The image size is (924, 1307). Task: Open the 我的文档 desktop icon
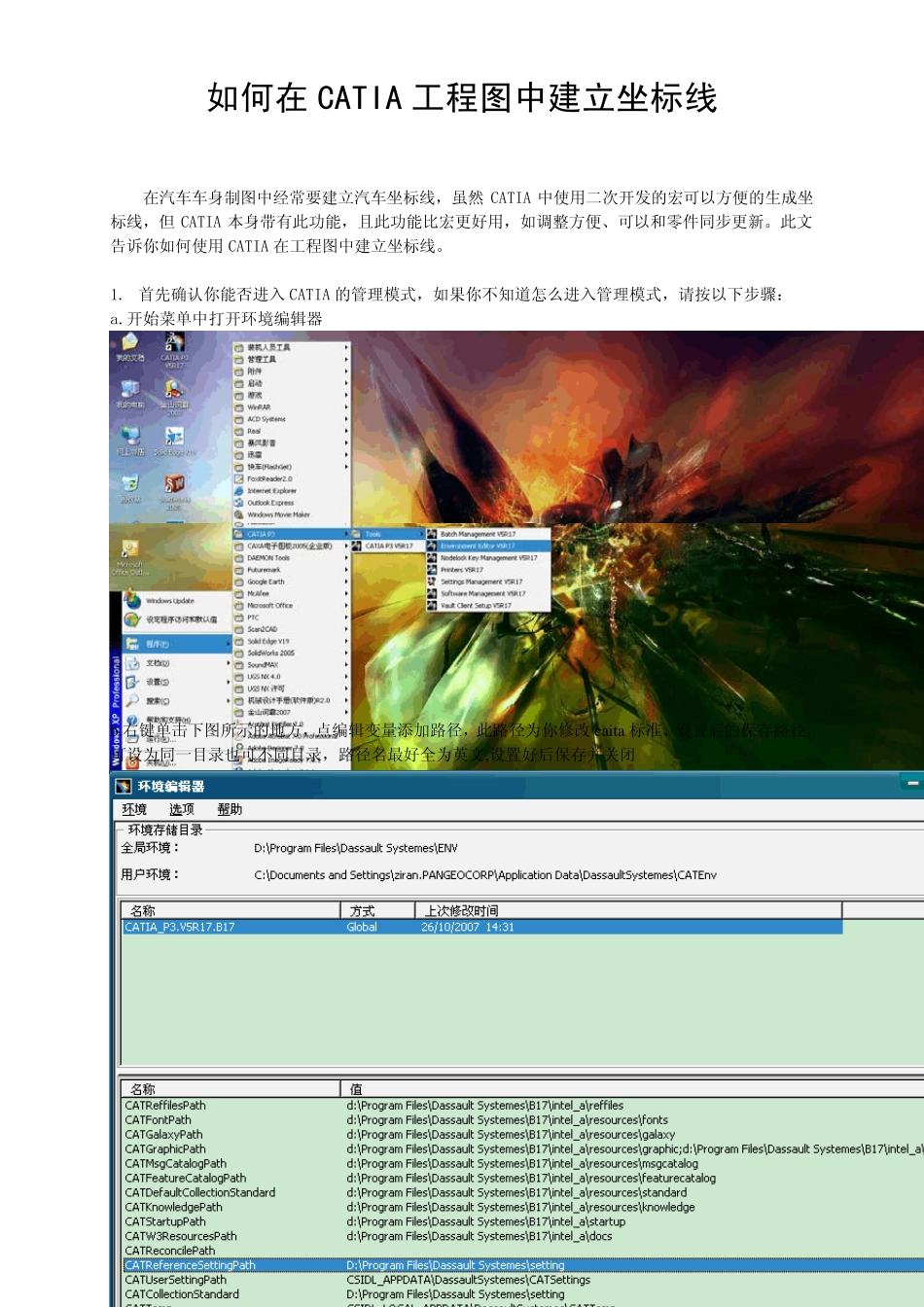coord(130,347)
